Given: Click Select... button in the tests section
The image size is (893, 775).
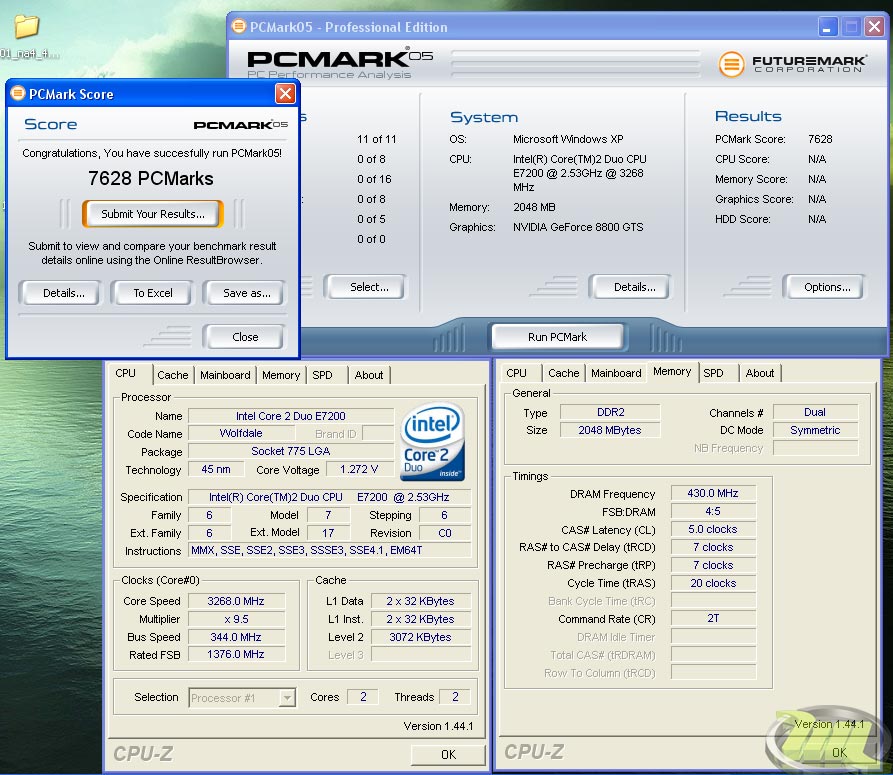Looking at the screenshot, I should point(366,287).
